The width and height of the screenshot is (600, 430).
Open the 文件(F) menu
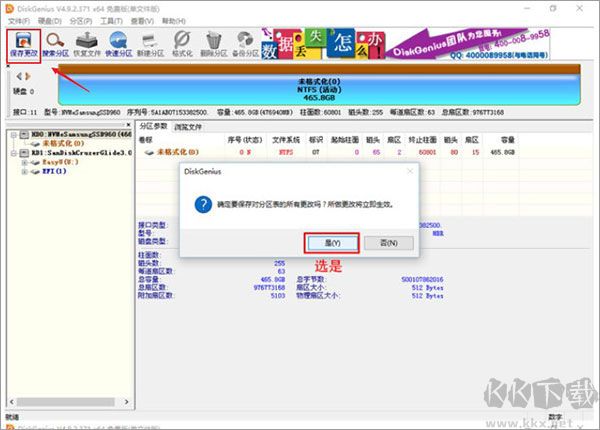coord(19,21)
